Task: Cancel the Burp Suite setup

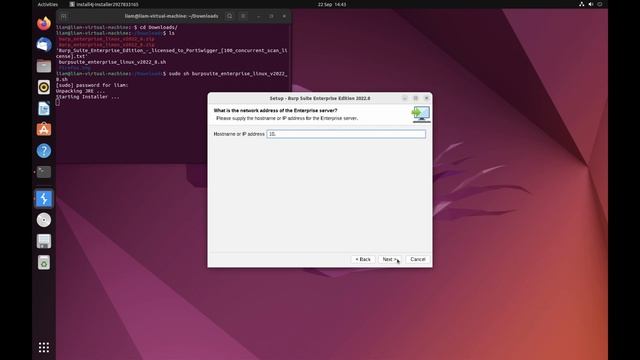Action: tap(418, 260)
